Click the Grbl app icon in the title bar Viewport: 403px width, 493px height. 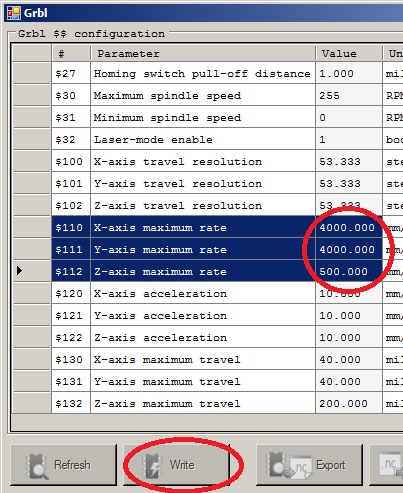(14, 13)
